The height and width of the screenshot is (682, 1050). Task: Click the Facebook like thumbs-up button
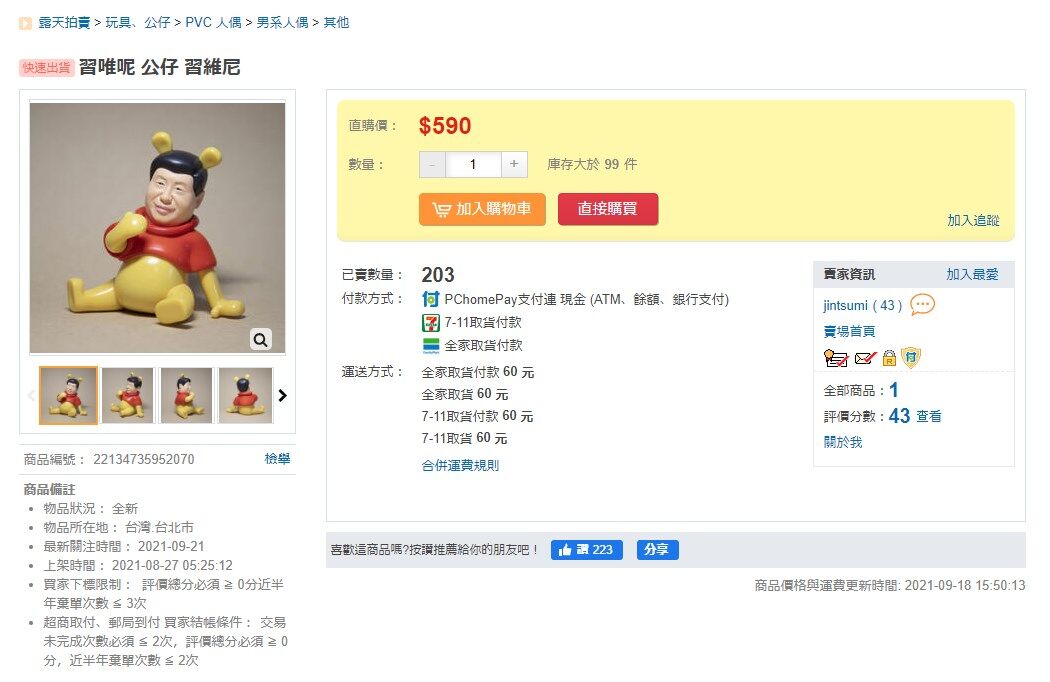click(x=587, y=550)
